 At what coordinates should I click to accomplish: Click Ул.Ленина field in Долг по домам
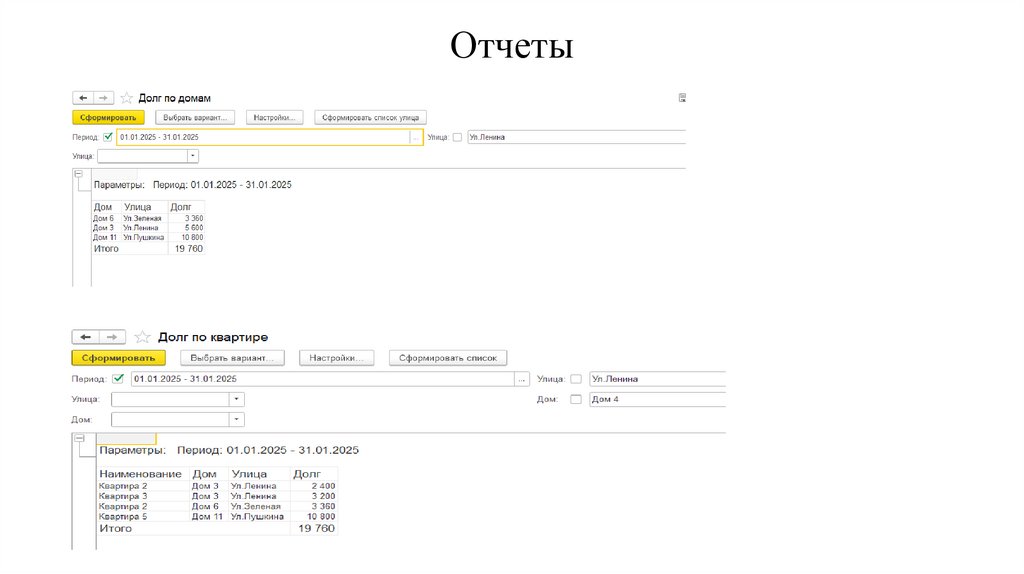click(576, 137)
